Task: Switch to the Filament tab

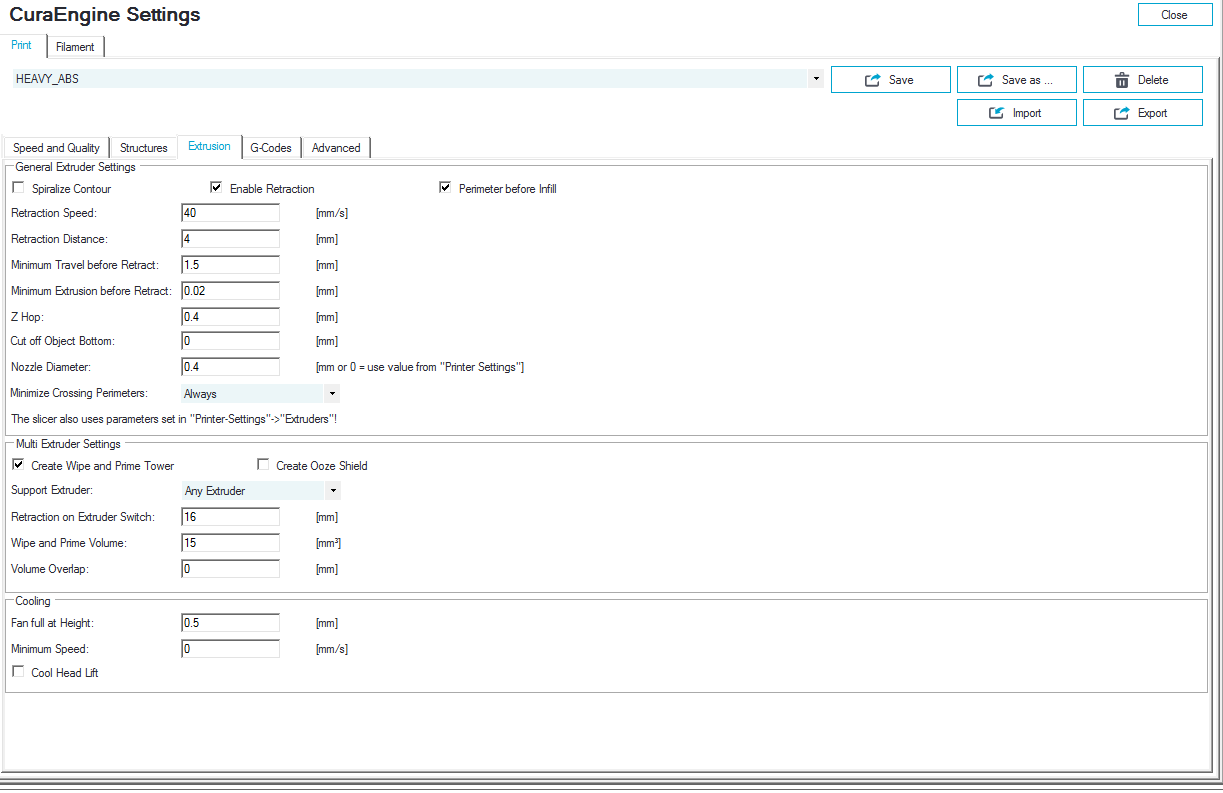Action: [75, 47]
